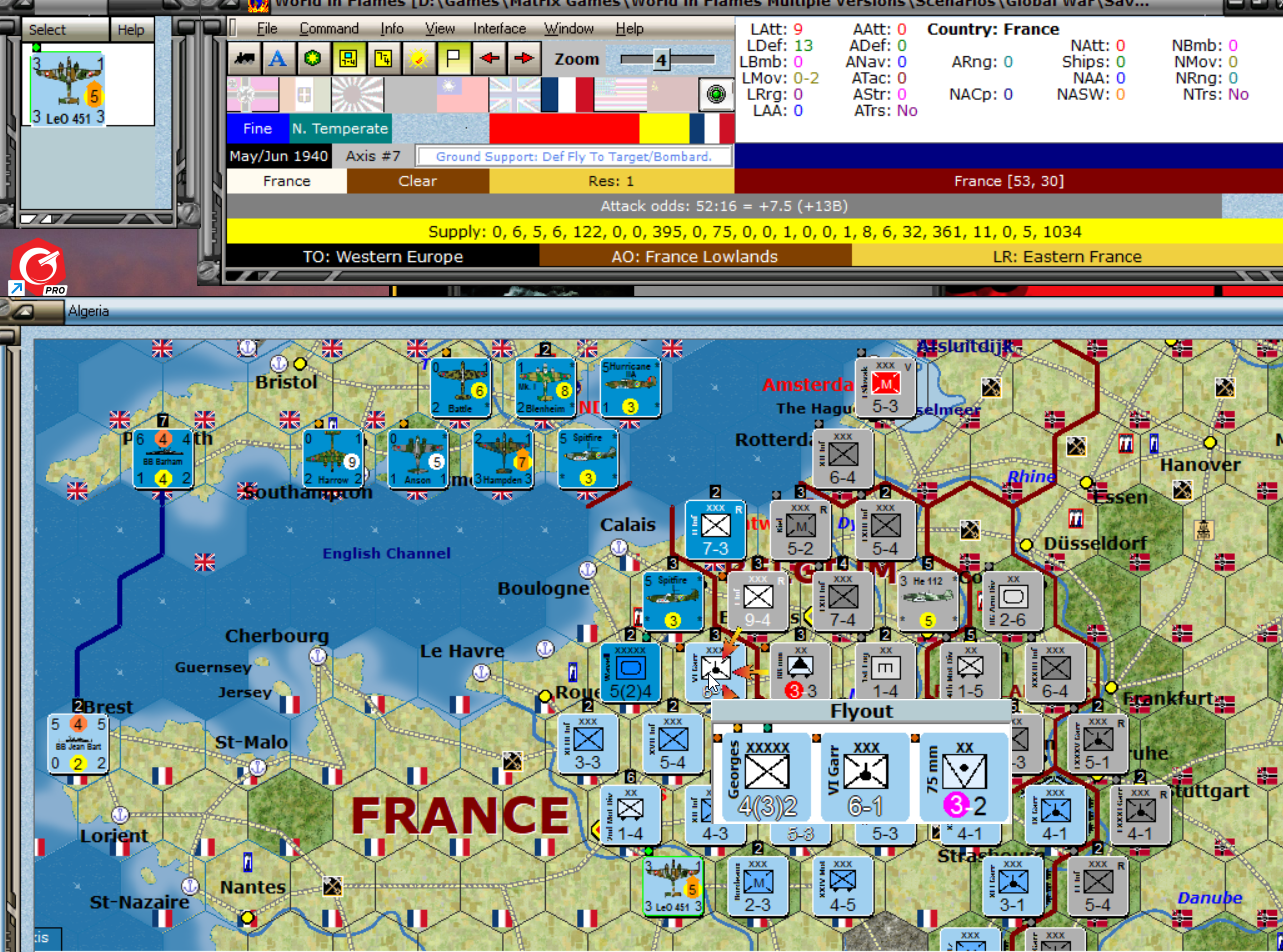Select the XII Inf 6-4 counter near Rotterdam

point(843,459)
